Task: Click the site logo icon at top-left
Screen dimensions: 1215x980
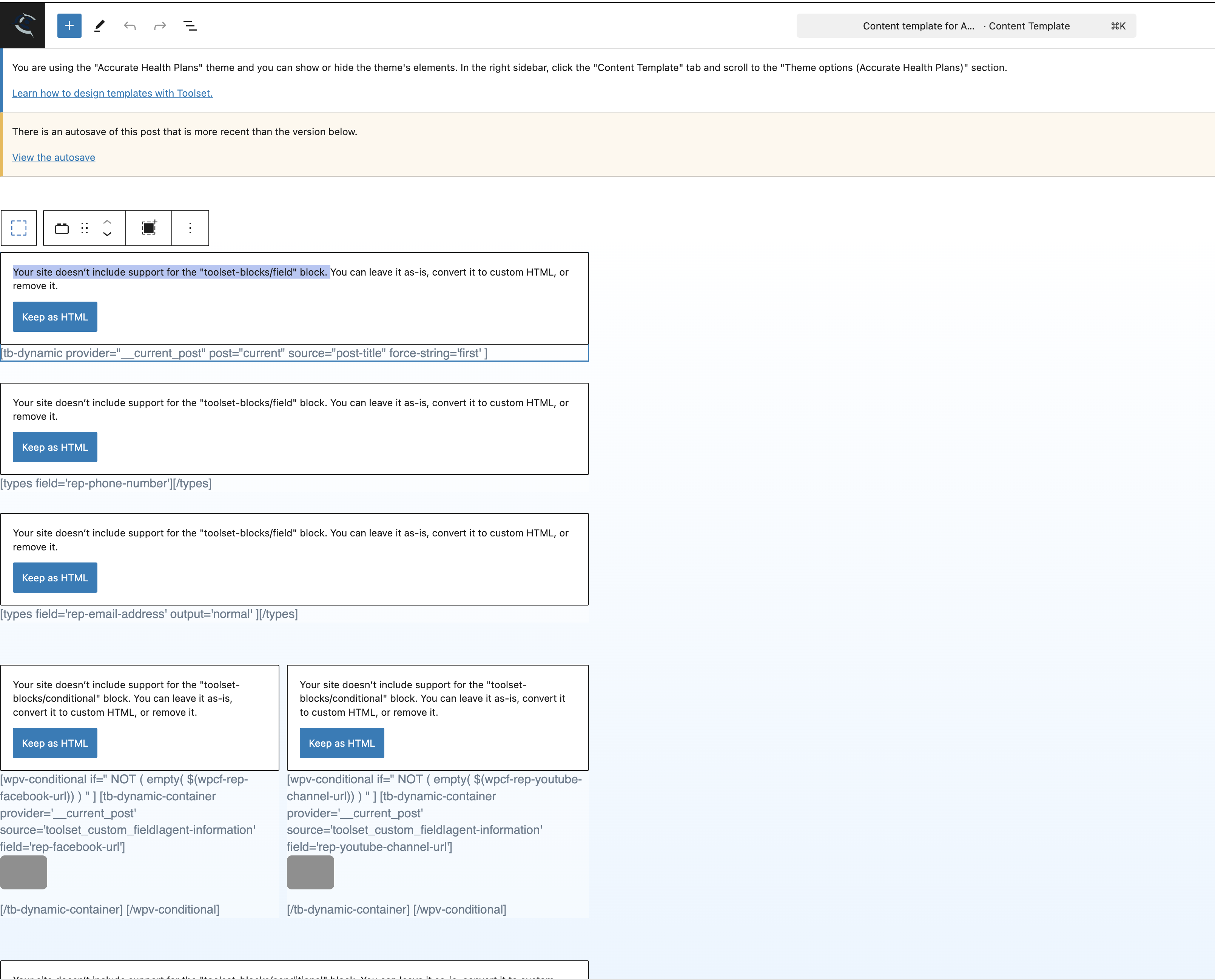Action: [23, 25]
